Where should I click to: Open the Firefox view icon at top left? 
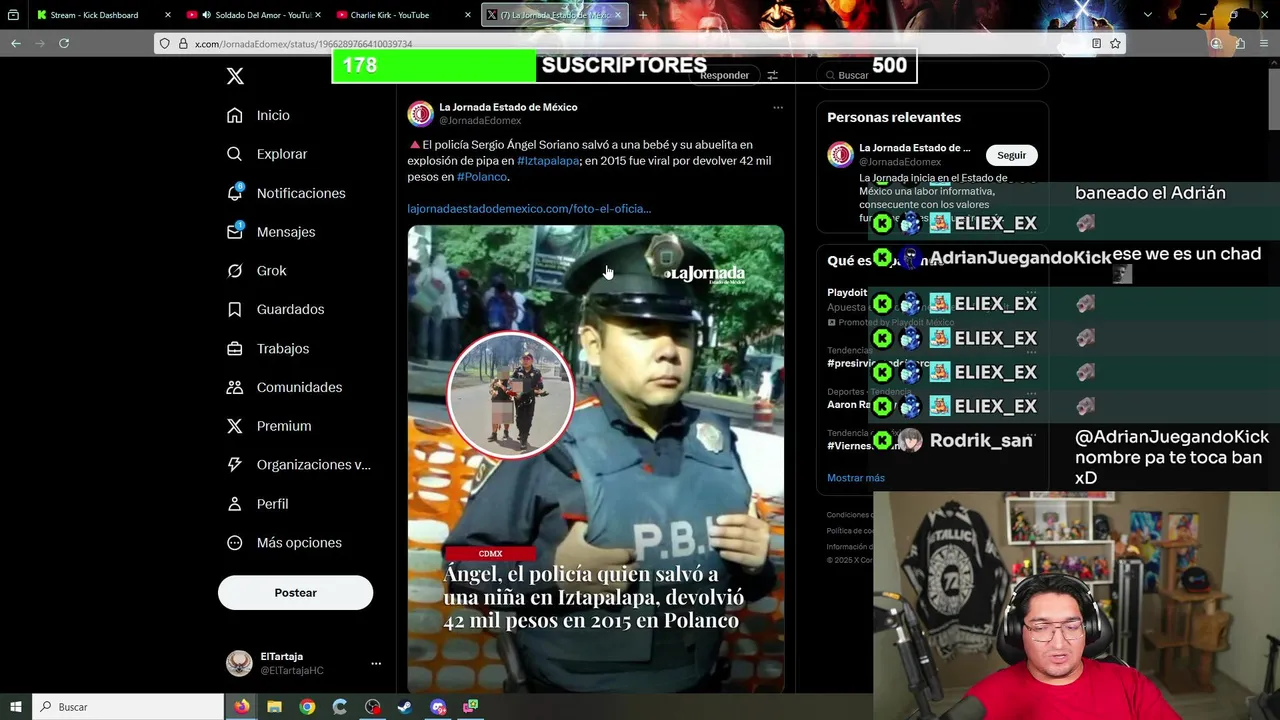(x=13, y=15)
